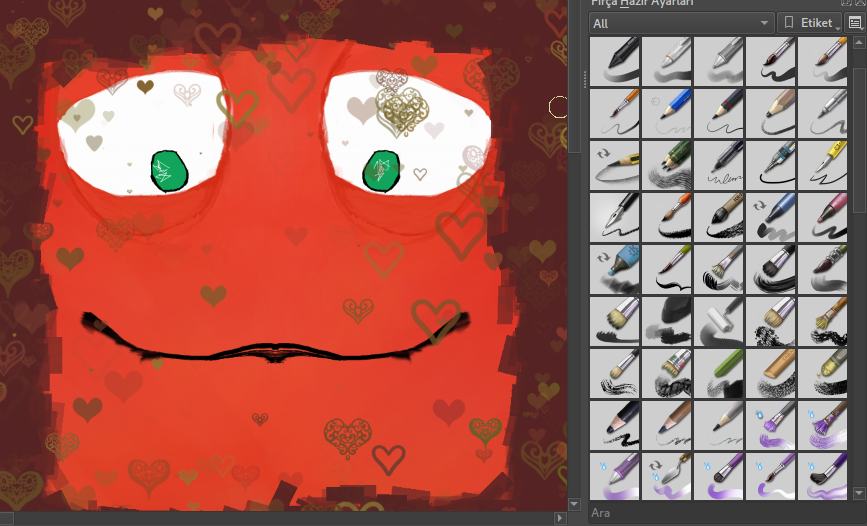Select dark-bristle brush preset with wavy black stroke

tap(771, 61)
